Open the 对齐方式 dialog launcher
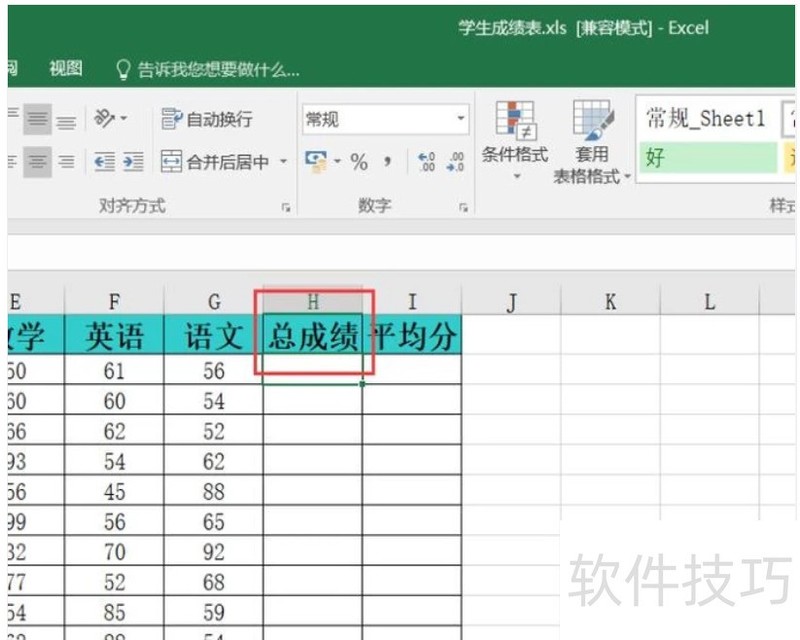Image resolution: width=800 pixels, height=640 pixels. click(x=286, y=207)
